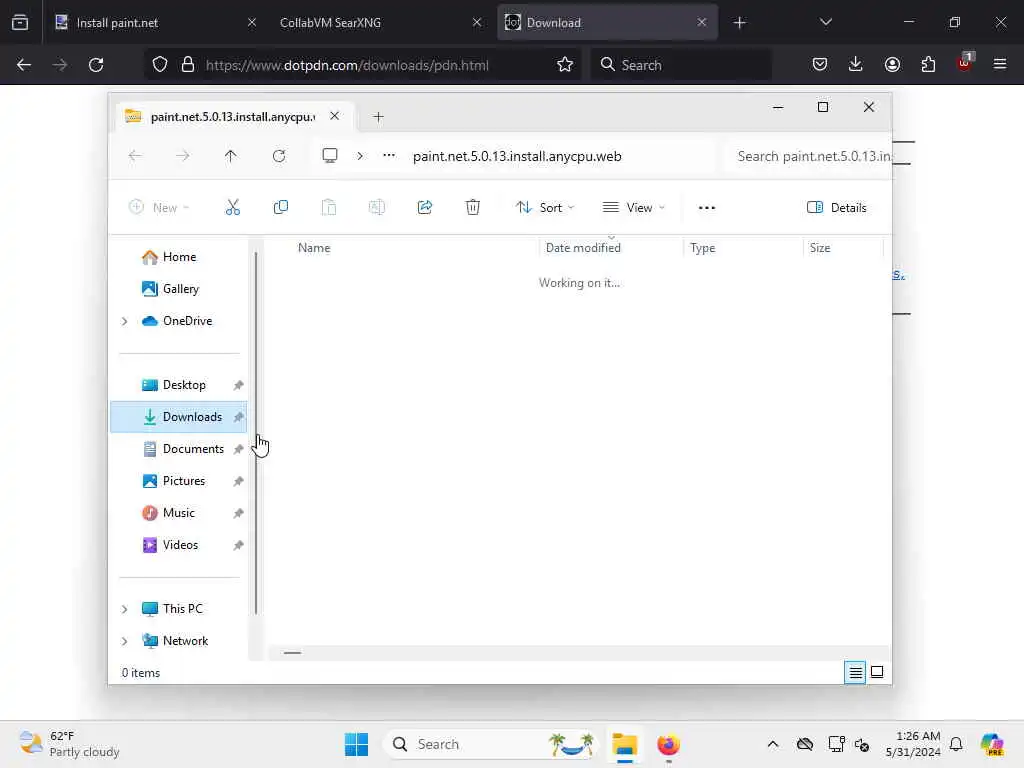1024x768 pixels.
Task: Switch to details list view in status bar
Action: pyautogui.click(x=855, y=672)
